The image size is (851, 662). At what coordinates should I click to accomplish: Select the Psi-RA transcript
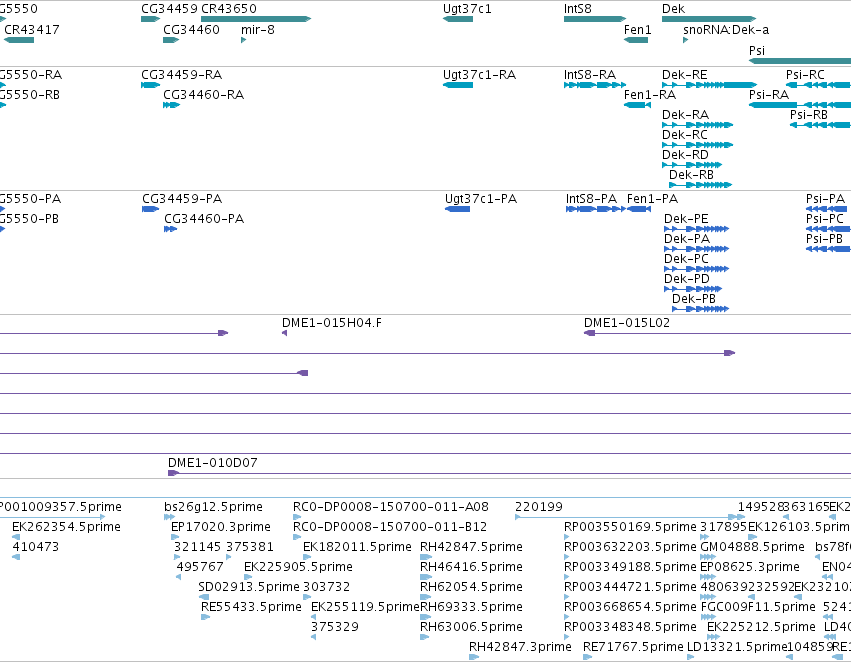[x=800, y=105]
